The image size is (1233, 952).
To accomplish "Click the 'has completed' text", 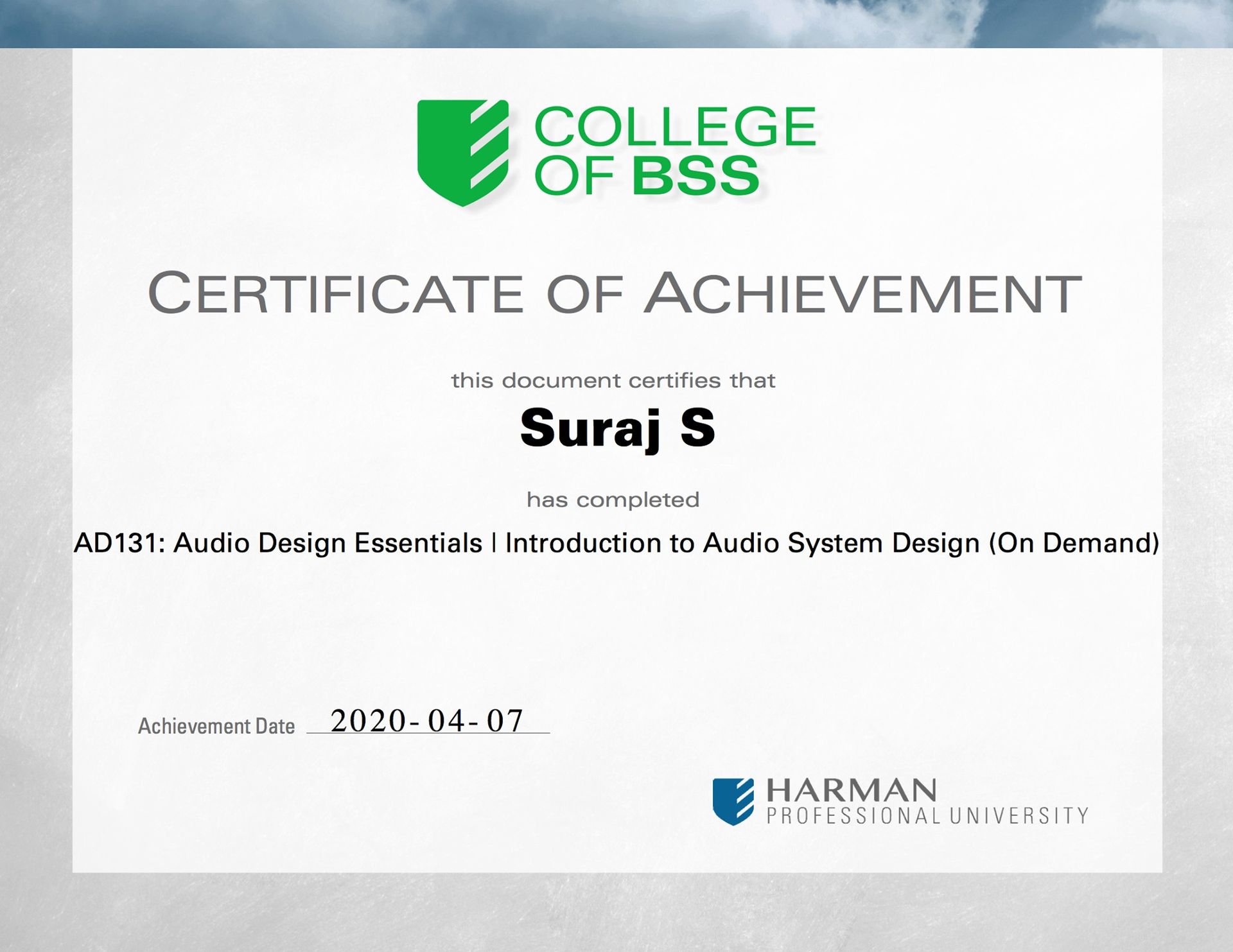I will (x=613, y=499).
